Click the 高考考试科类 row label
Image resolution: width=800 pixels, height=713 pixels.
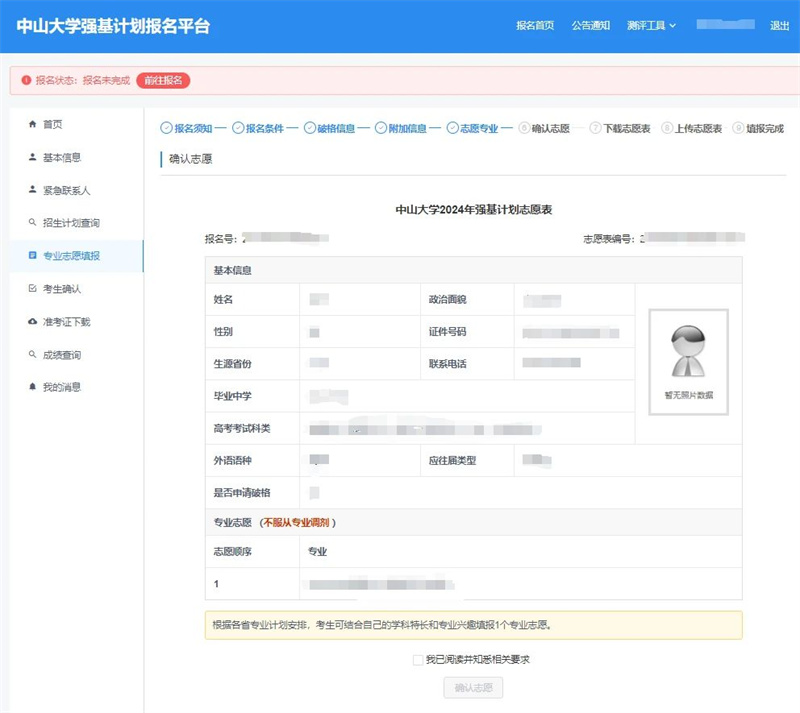(242, 428)
